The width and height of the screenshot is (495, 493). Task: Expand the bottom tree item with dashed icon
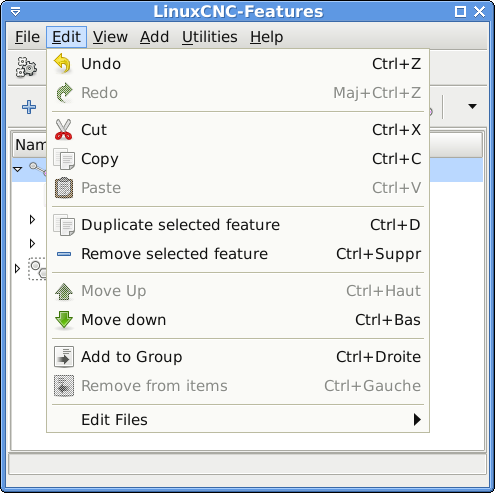pos(18,268)
